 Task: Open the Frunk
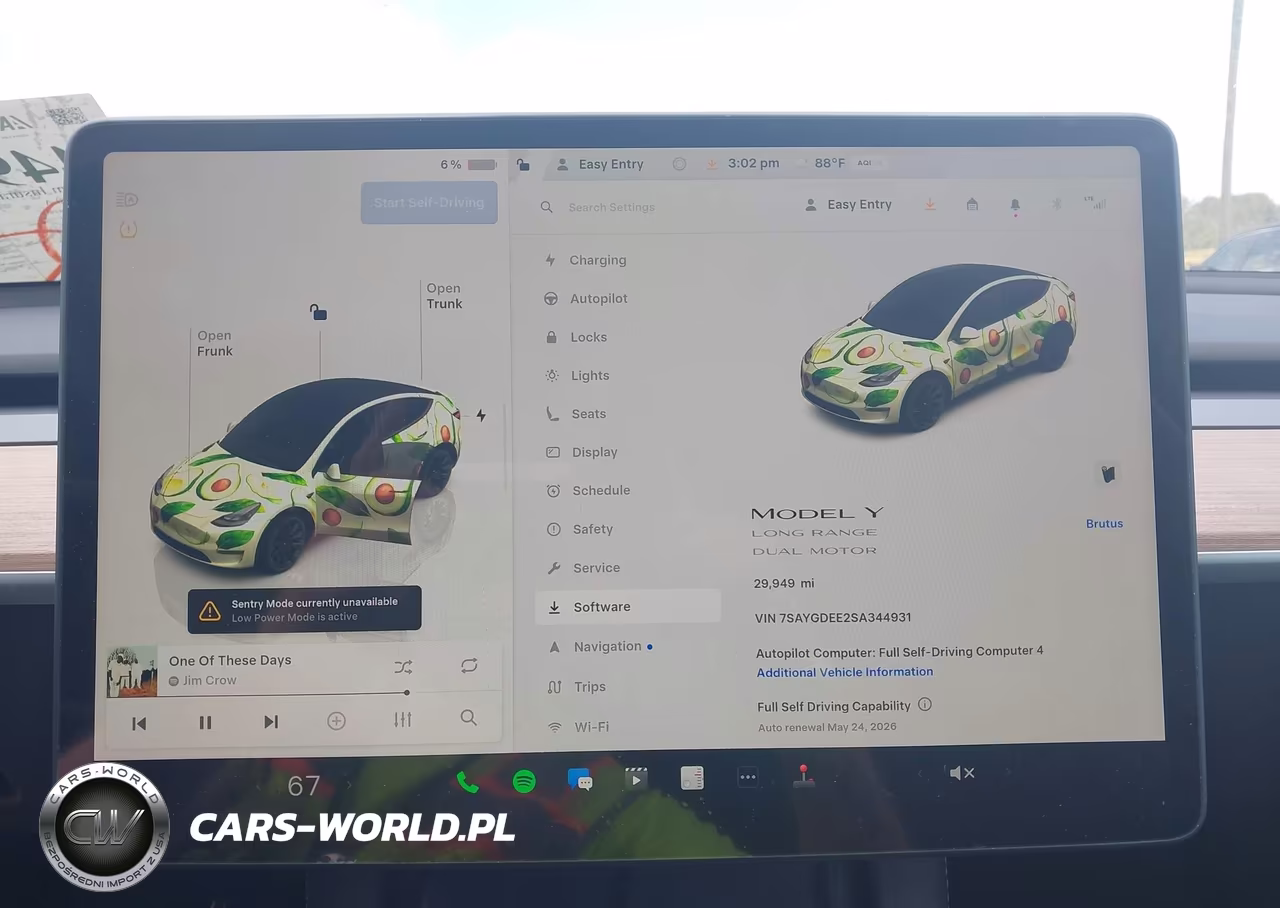coord(215,343)
